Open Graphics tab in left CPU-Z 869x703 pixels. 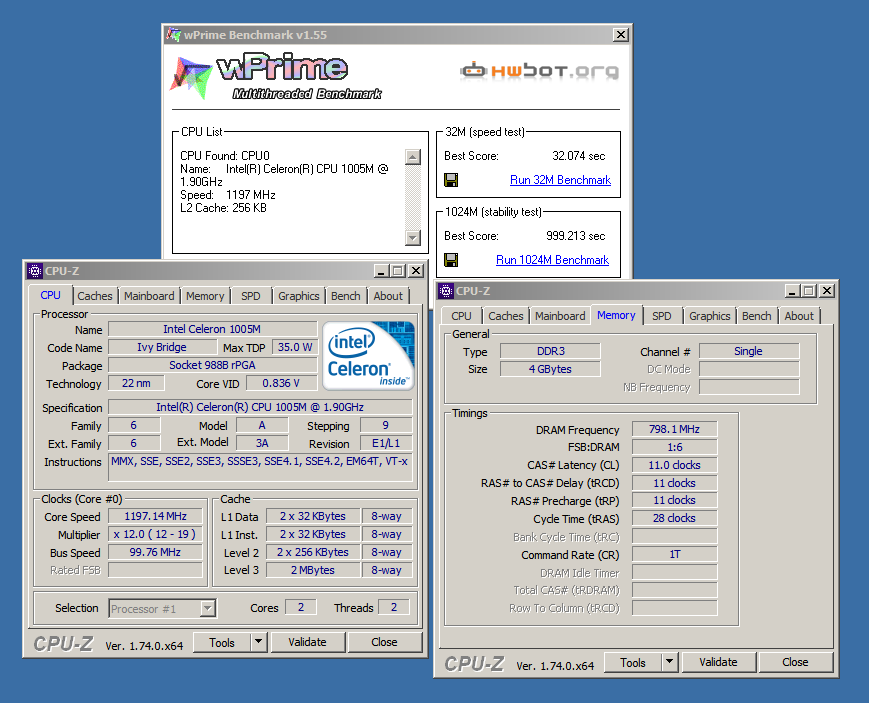click(x=299, y=296)
